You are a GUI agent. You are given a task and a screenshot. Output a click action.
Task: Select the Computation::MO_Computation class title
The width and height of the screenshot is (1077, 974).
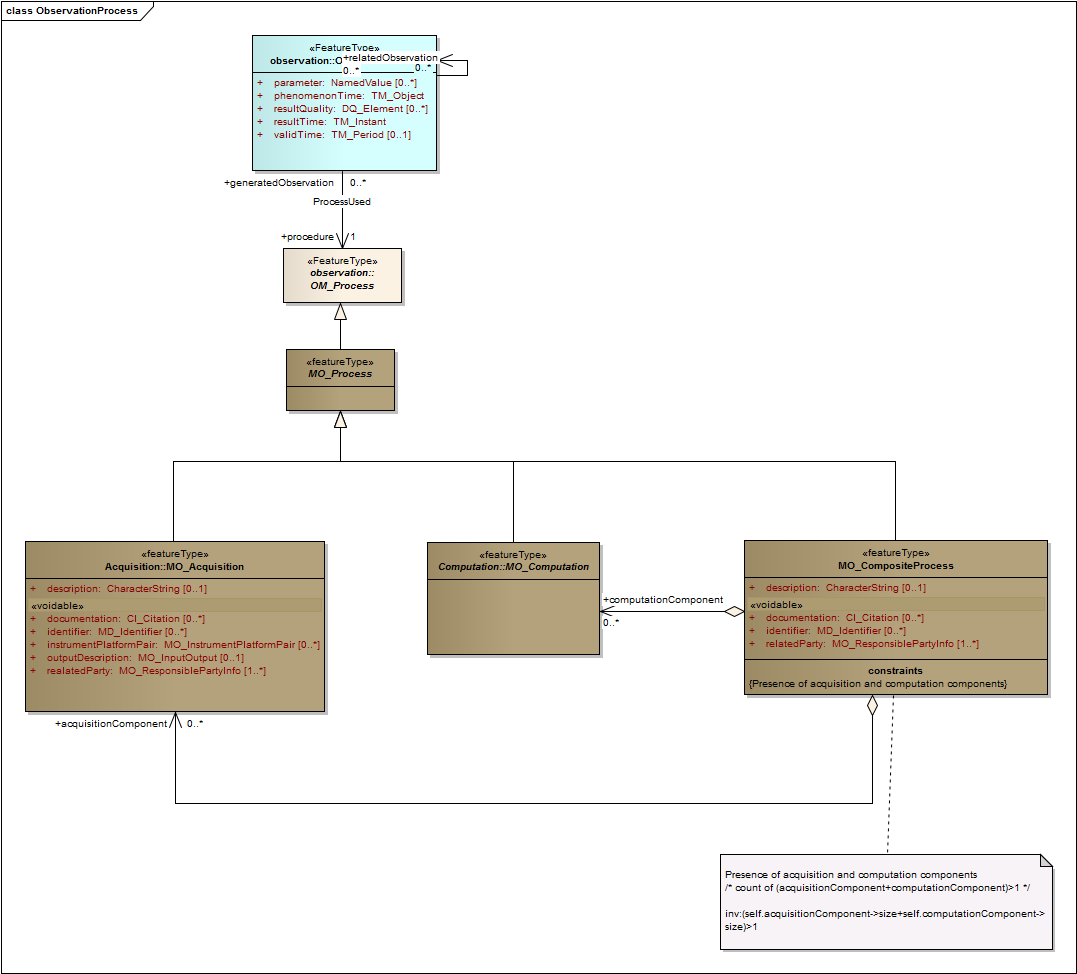click(513, 566)
